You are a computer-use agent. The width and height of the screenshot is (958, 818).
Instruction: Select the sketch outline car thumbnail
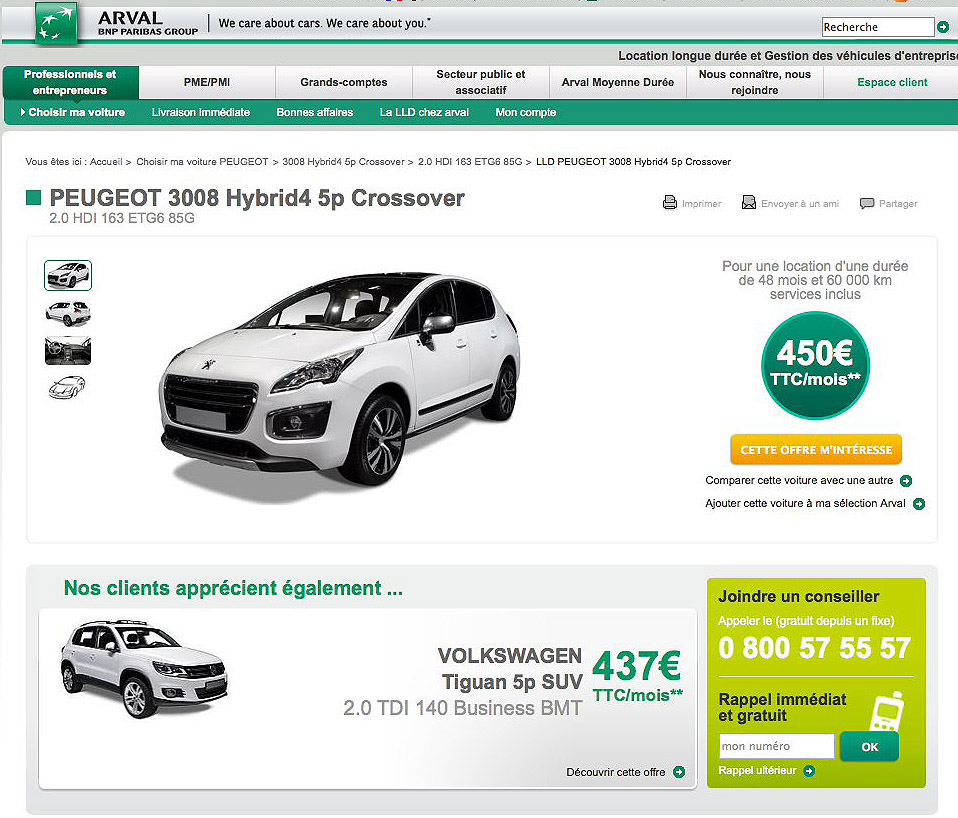67,387
